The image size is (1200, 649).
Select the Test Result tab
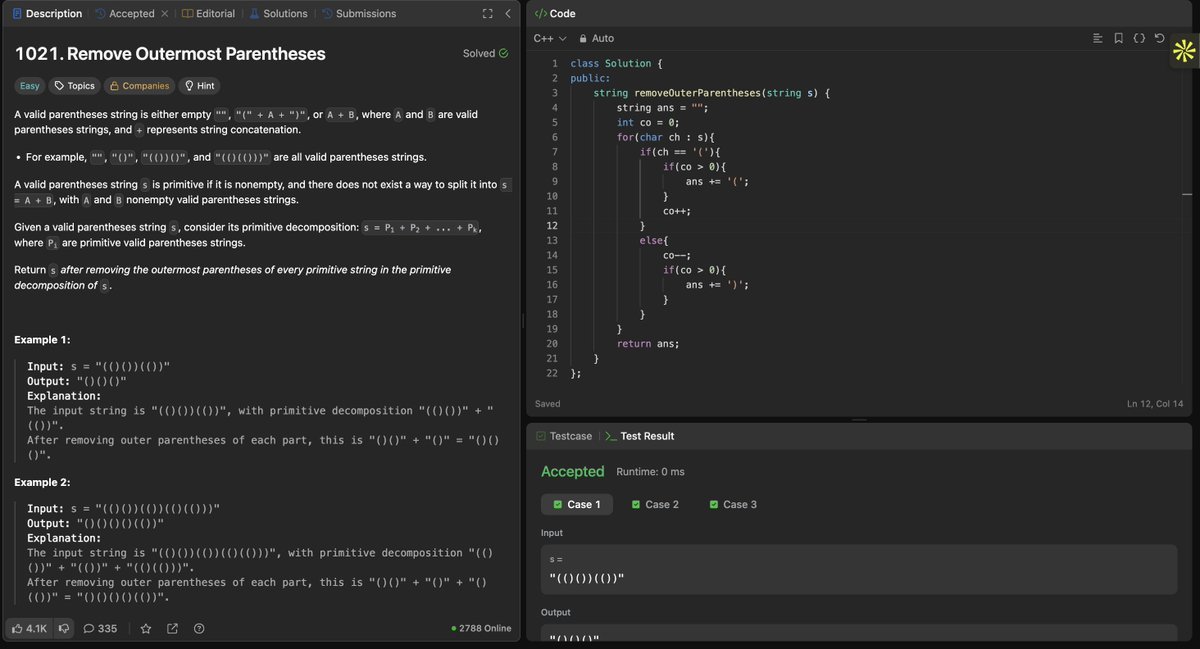pyautogui.click(x=640, y=436)
